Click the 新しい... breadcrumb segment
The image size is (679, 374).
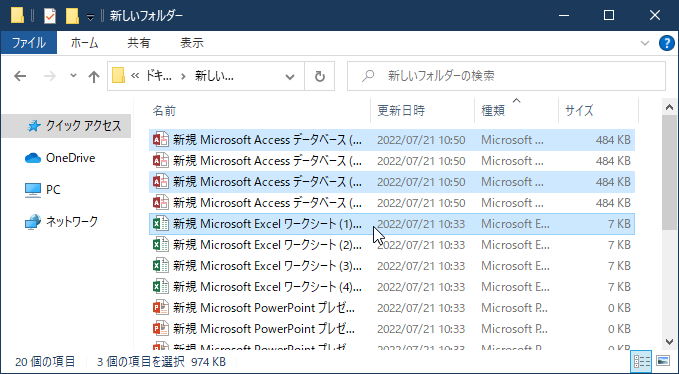coord(214,76)
